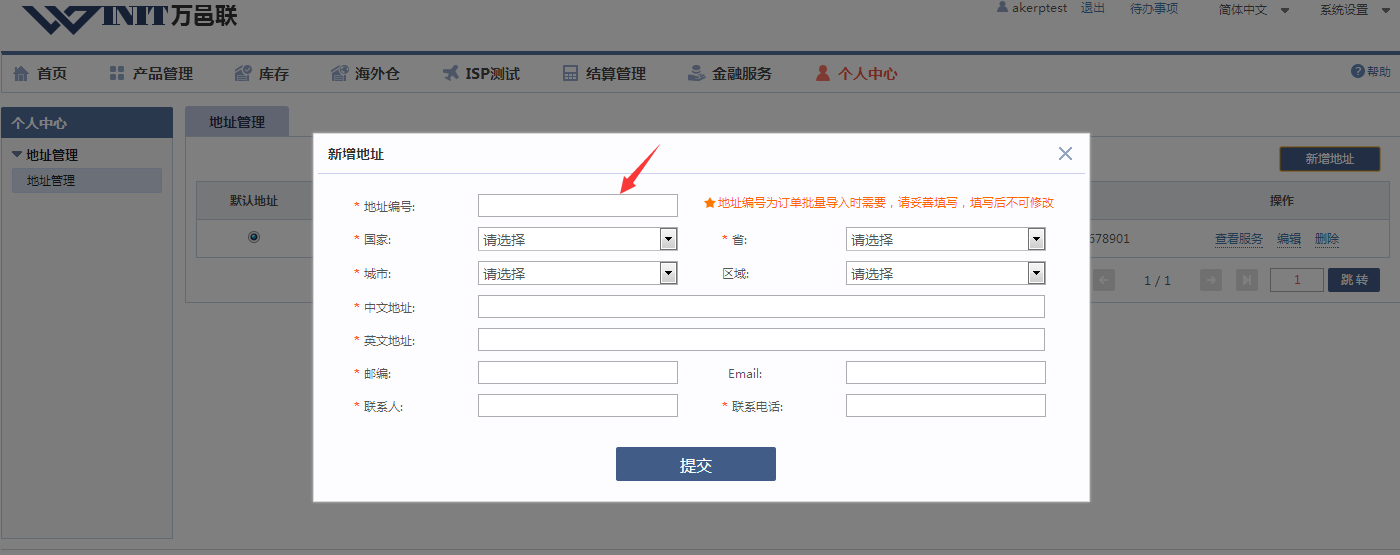Click the grid icon for 产品管理

click(117, 73)
